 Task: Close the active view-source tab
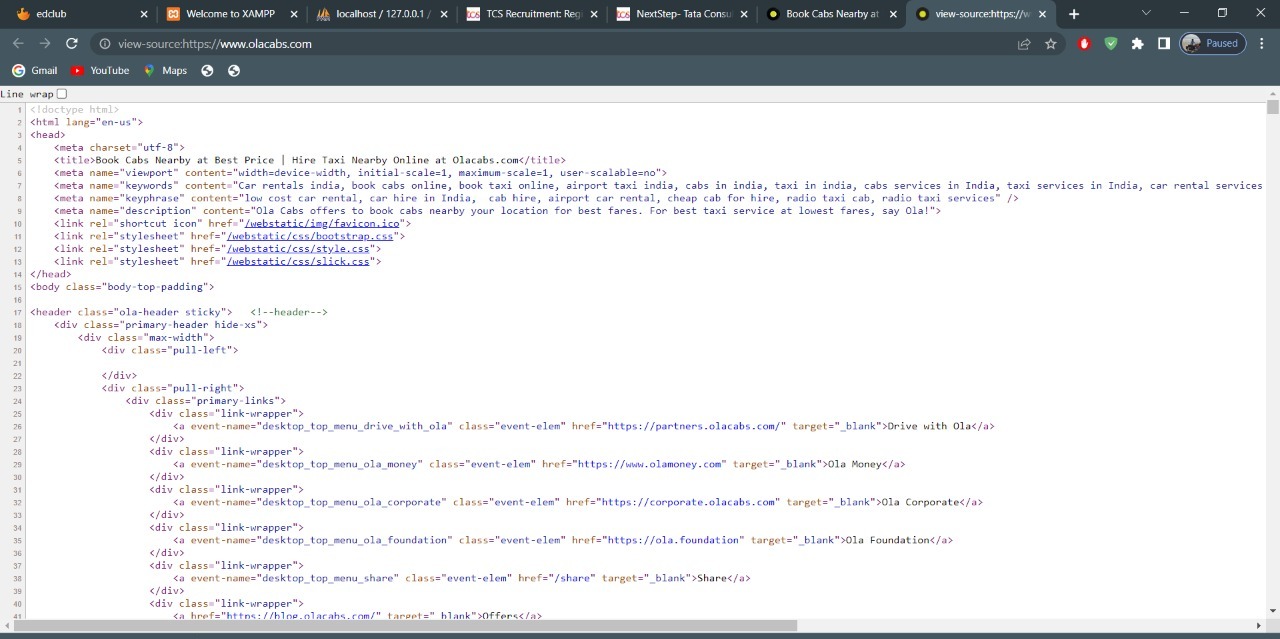click(x=1042, y=14)
